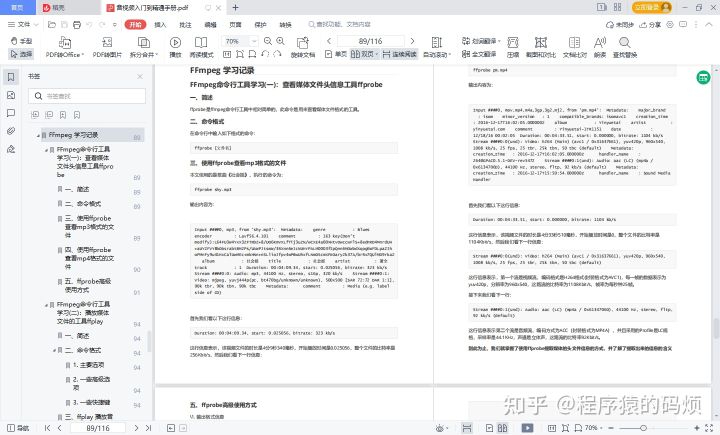The width and height of the screenshot is (720, 435).
Task: Click the open file folder icon
Action: tap(52, 24)
